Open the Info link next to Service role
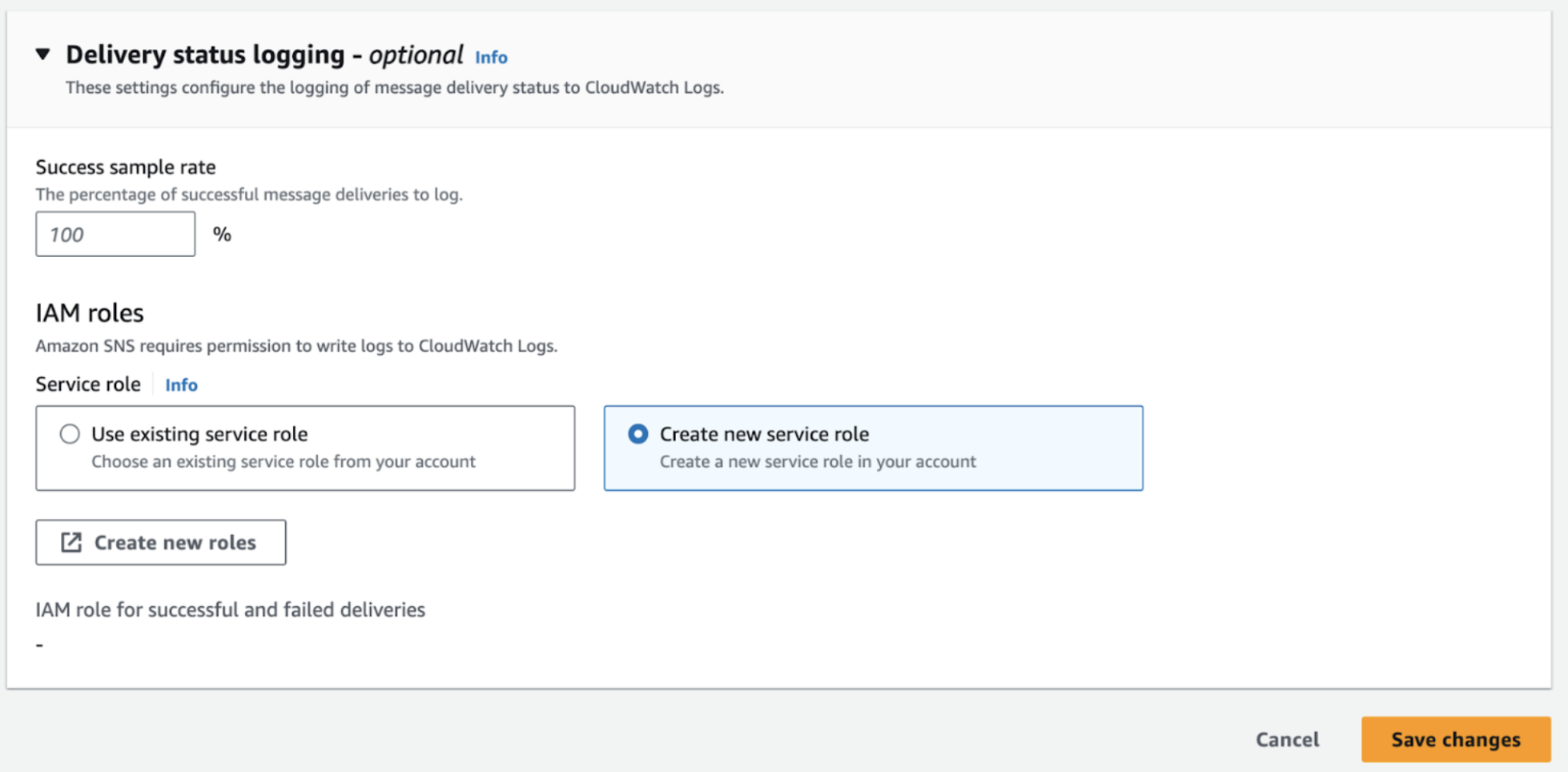The height and width of the screenshot is (772, 1568). tap(181, 385)
